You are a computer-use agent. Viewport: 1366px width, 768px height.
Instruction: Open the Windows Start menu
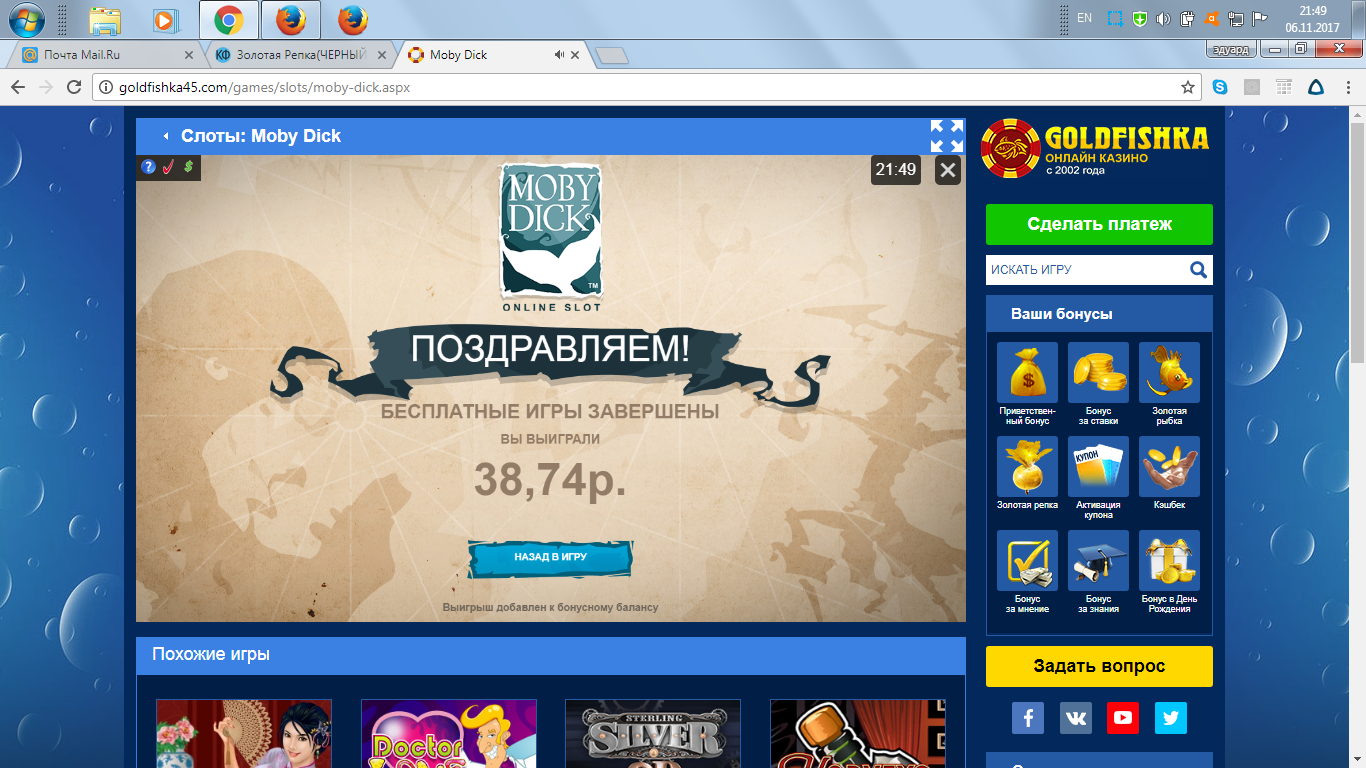pyautogui.click(x=27, y=19)
